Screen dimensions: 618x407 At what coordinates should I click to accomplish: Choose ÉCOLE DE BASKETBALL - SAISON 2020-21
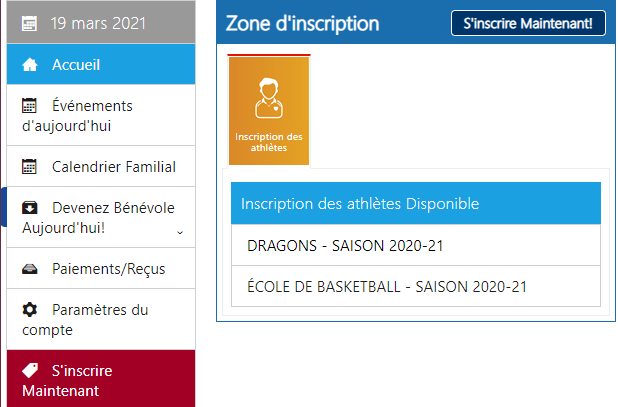[416, 286]
